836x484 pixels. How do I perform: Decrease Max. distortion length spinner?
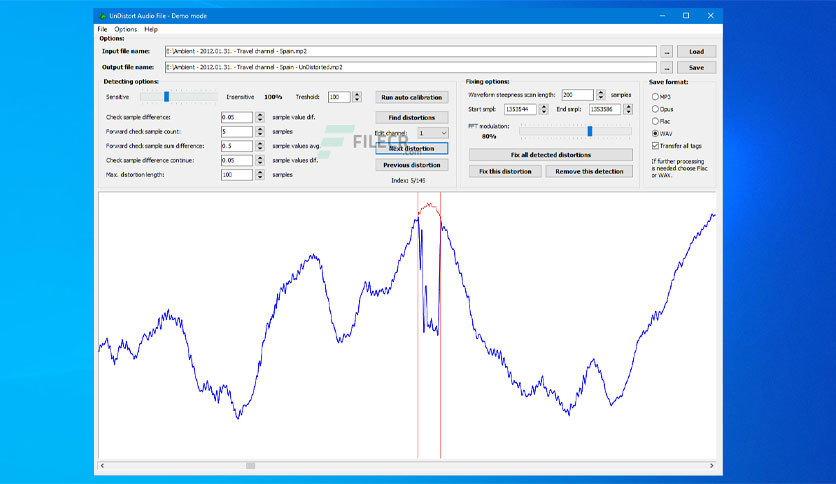point(260,178)
